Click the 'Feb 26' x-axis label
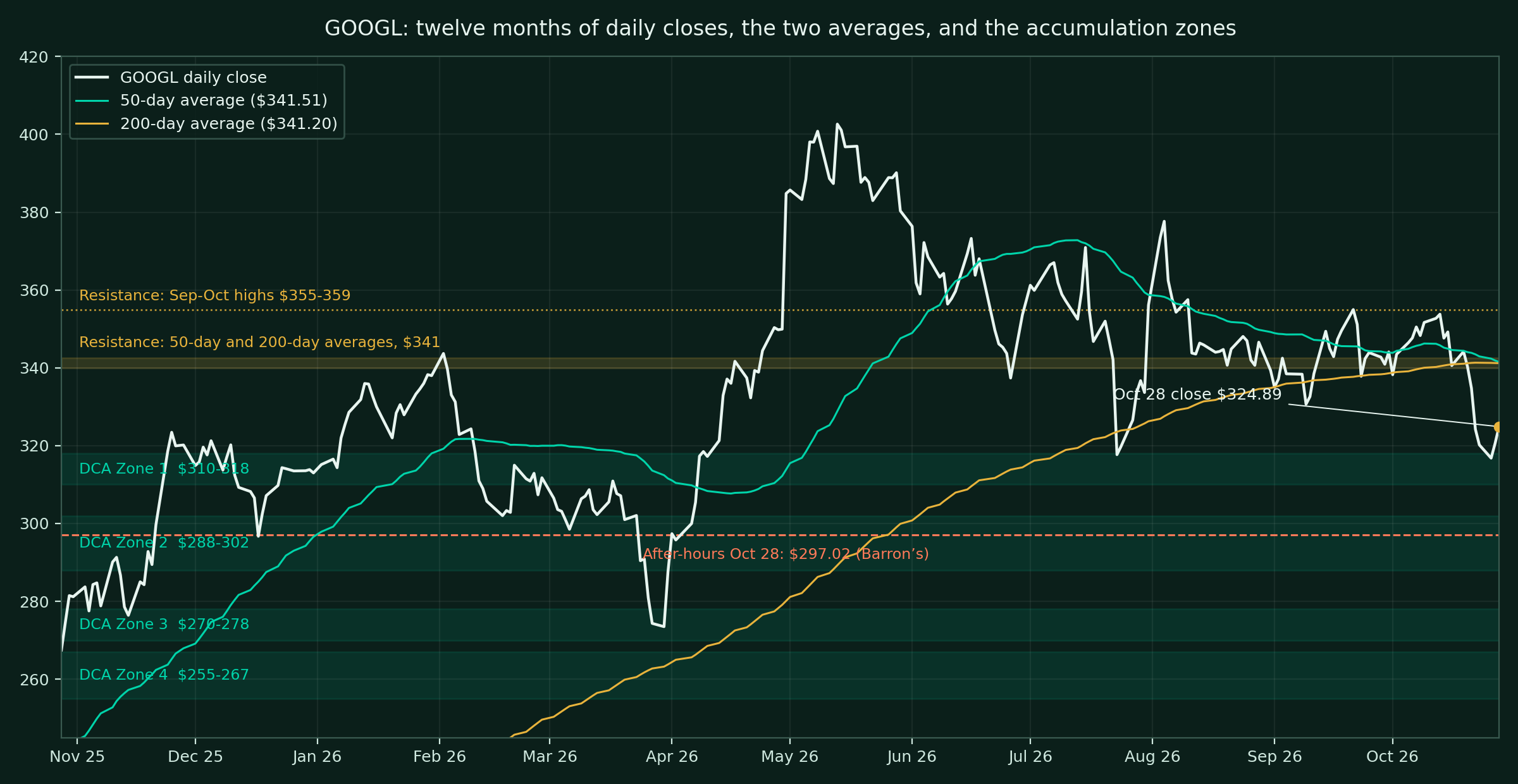1518x784 pixels. coord(440,757)
